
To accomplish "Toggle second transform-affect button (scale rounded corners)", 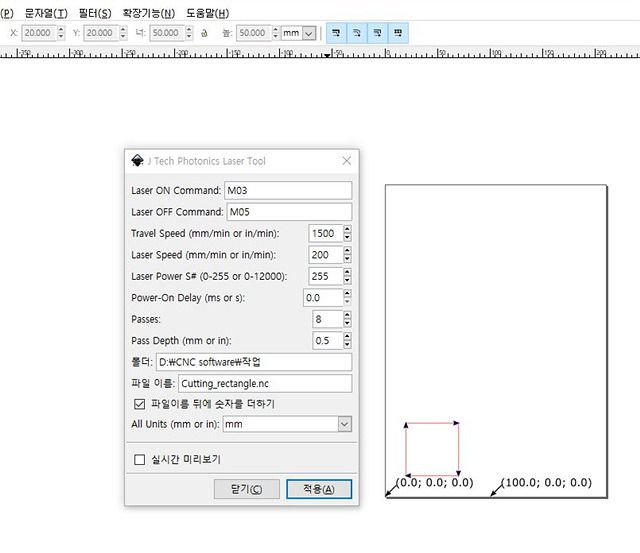I will point(357,33).
